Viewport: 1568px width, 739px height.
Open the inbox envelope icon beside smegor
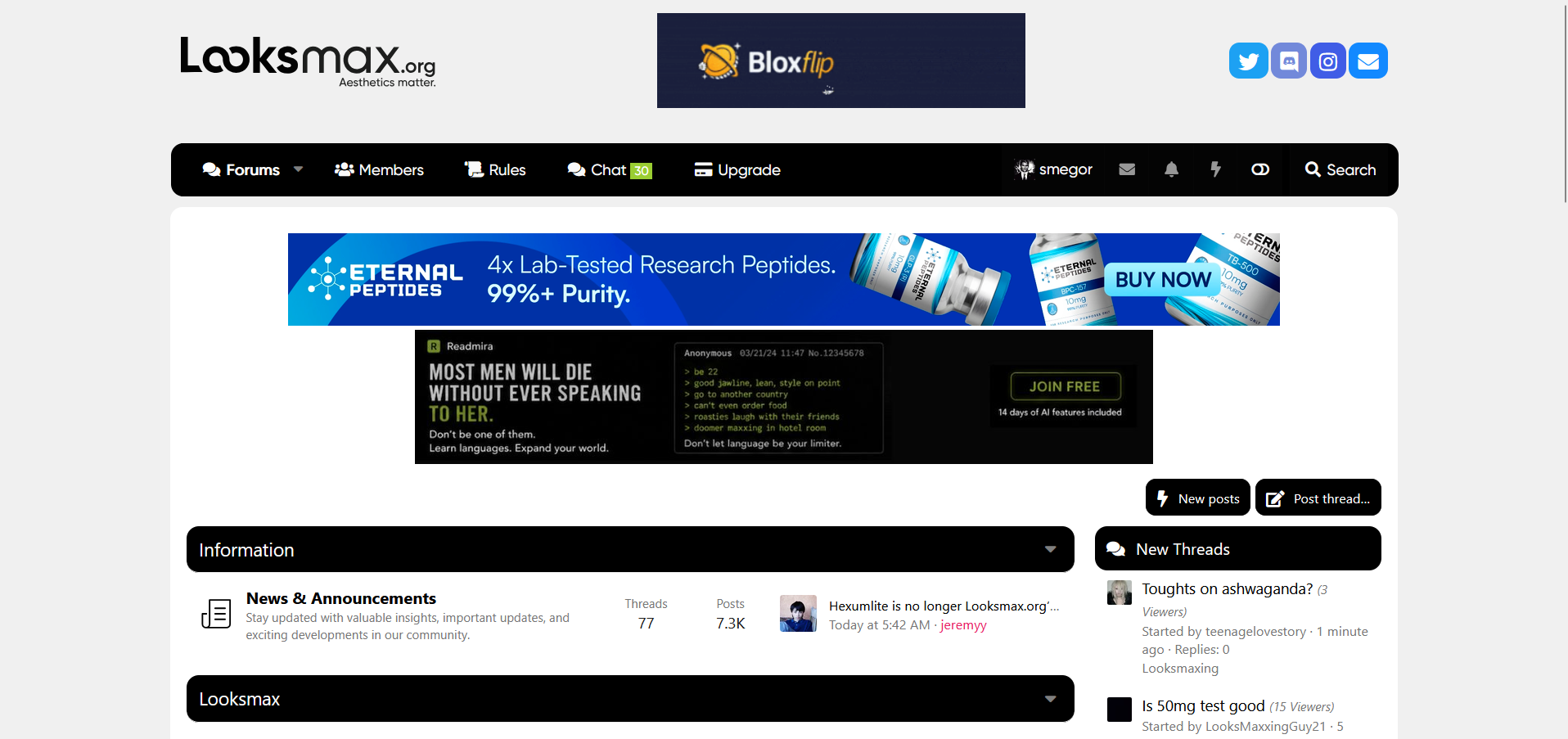point(1127,169)
